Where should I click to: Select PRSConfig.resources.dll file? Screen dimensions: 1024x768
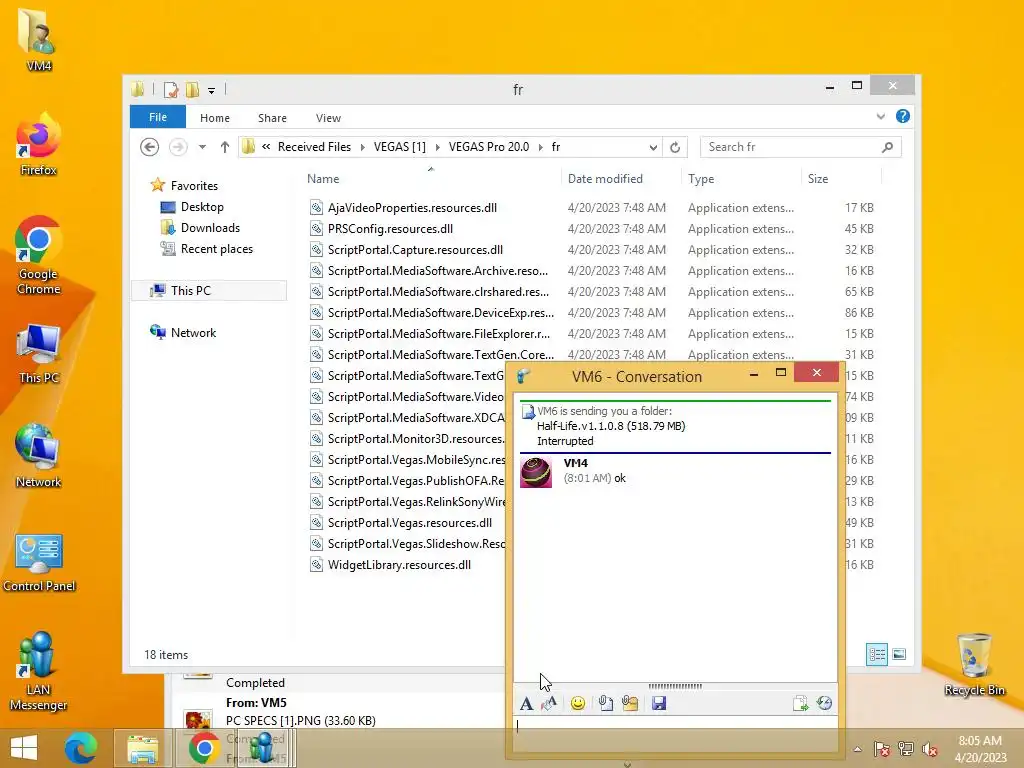pos(390,229)
